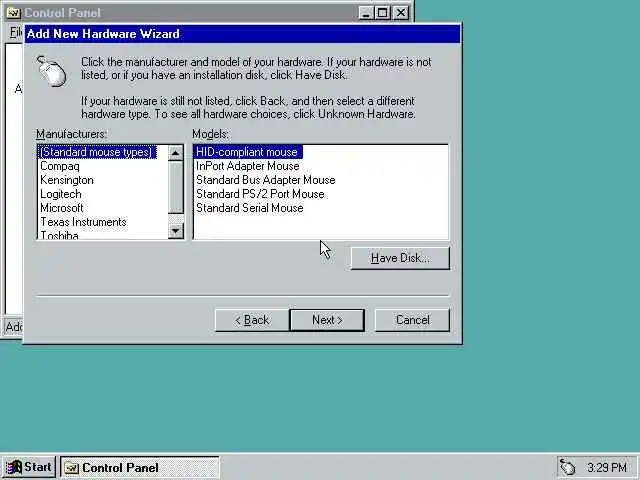Choose Texas Instruments manufacturer

(x=83, y=222)
